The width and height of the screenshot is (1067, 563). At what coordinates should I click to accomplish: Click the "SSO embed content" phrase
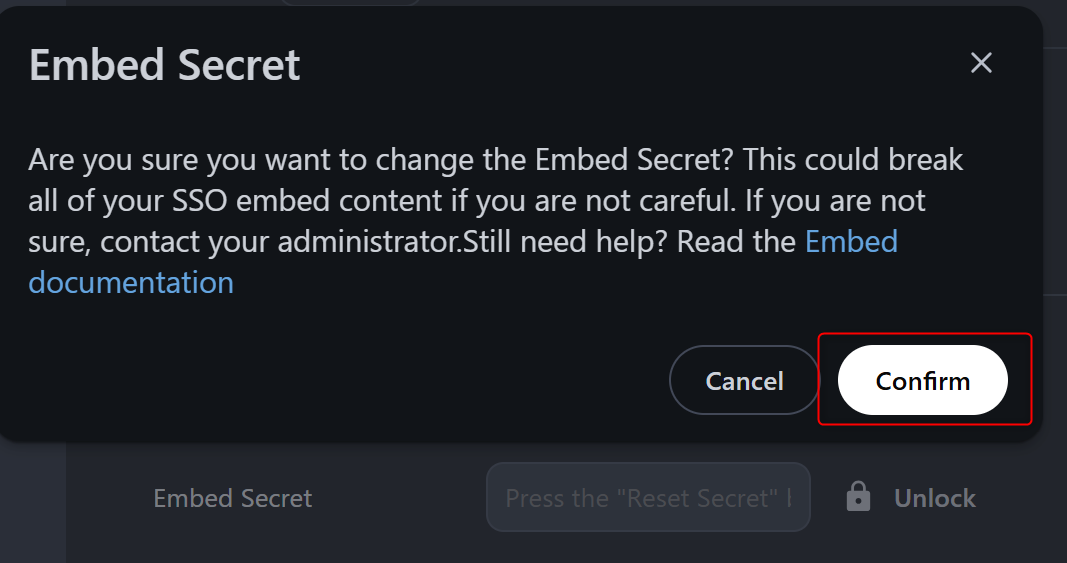(x=300, y=201)
